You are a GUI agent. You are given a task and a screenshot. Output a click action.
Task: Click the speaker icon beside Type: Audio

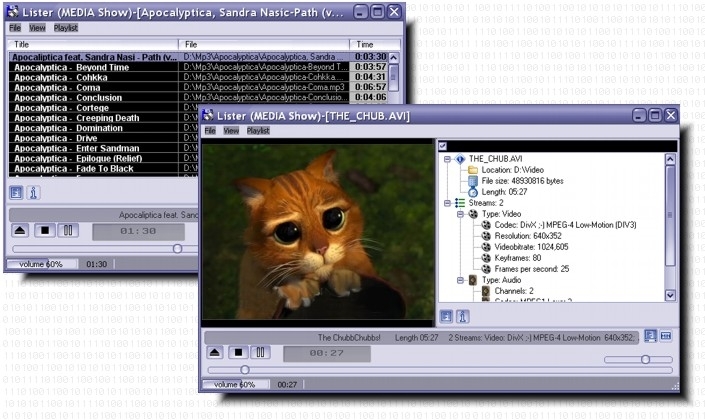pyautogui.click(x=473, y=280)
